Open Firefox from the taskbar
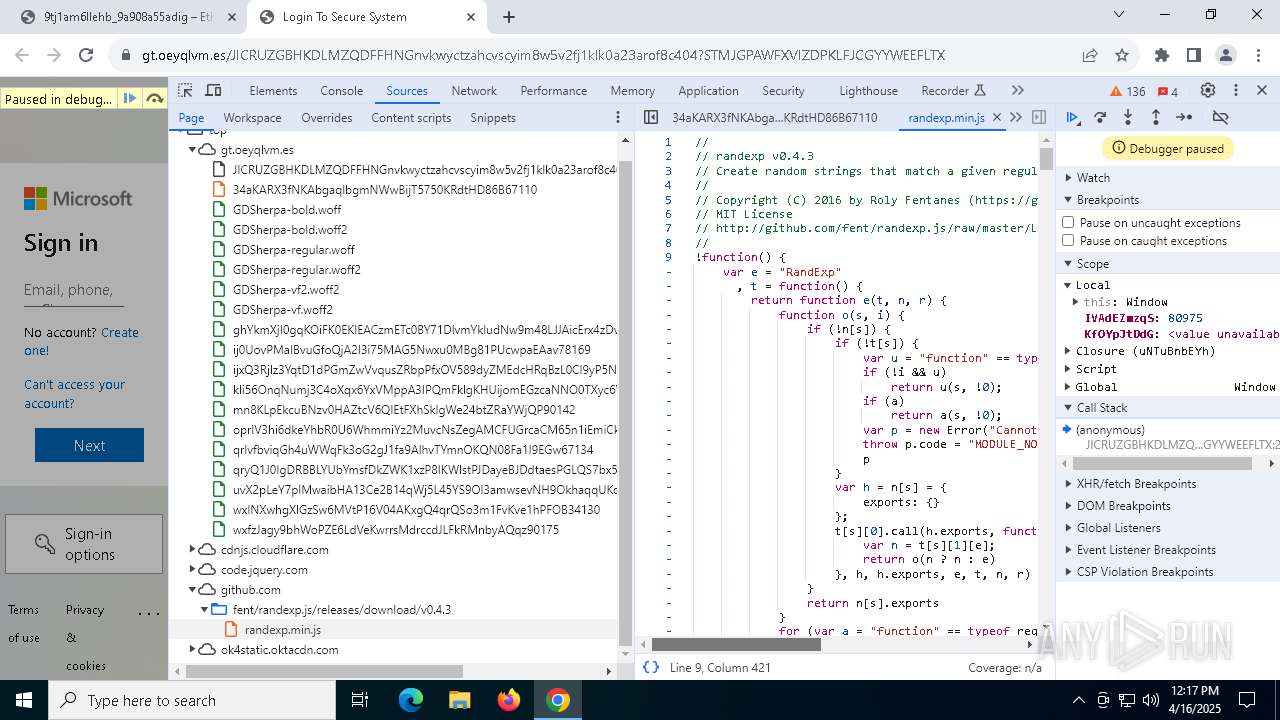 pyautogui.click(x=508, y=700)
